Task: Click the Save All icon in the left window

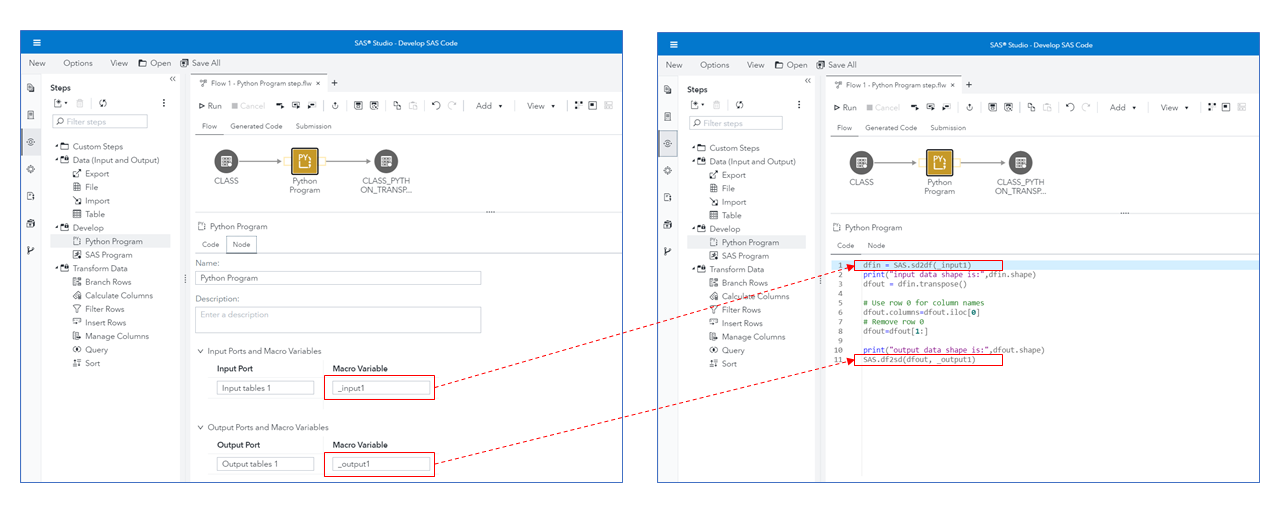Action: [185, 63]
